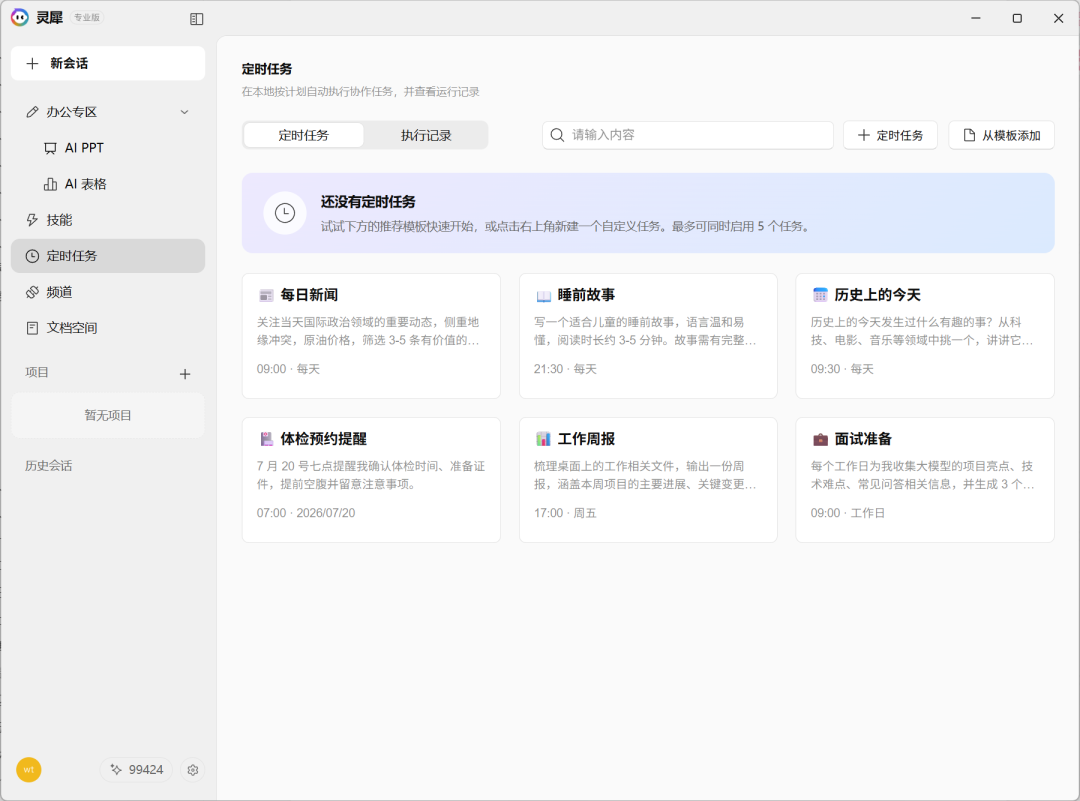Click the 频道 link icon
Screen dimensions: 1080x801
tap(32, 292)
